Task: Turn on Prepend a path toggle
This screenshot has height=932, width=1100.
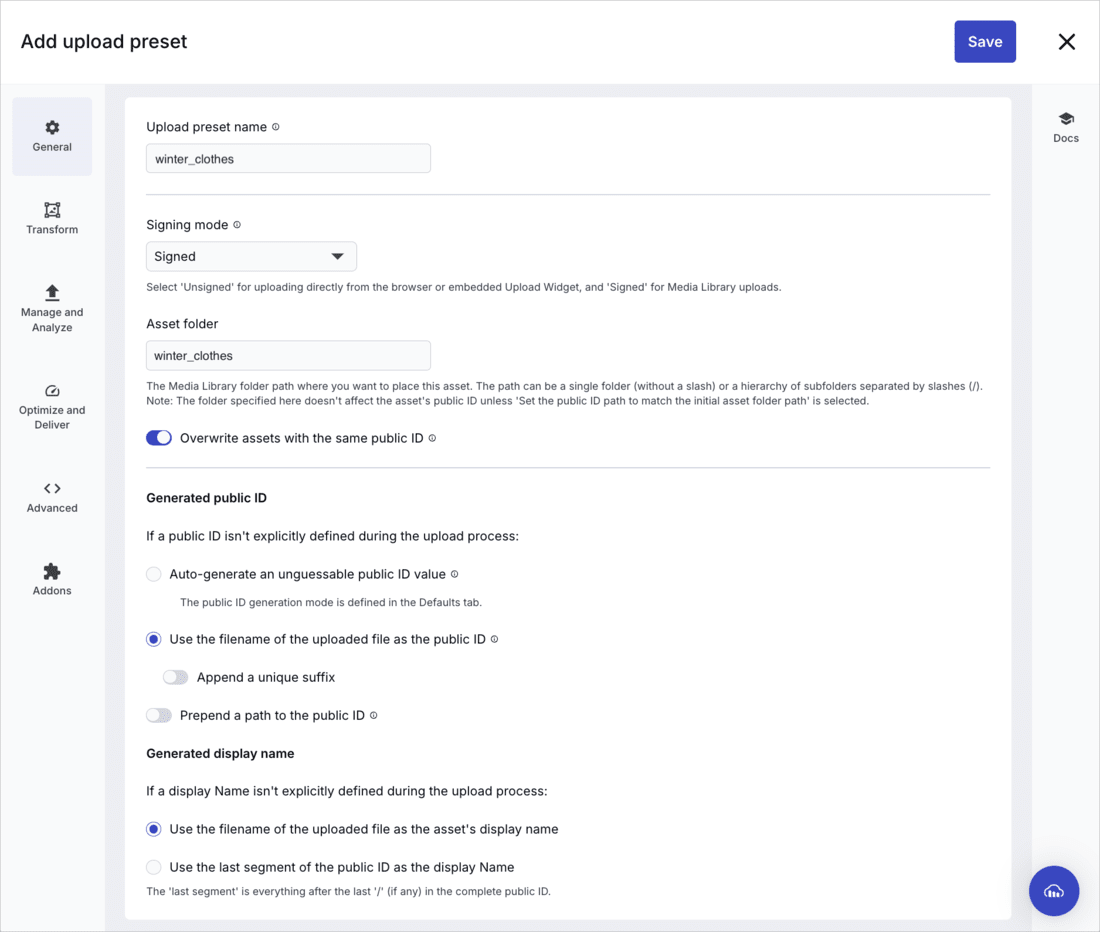Action: tap(159, 715)
